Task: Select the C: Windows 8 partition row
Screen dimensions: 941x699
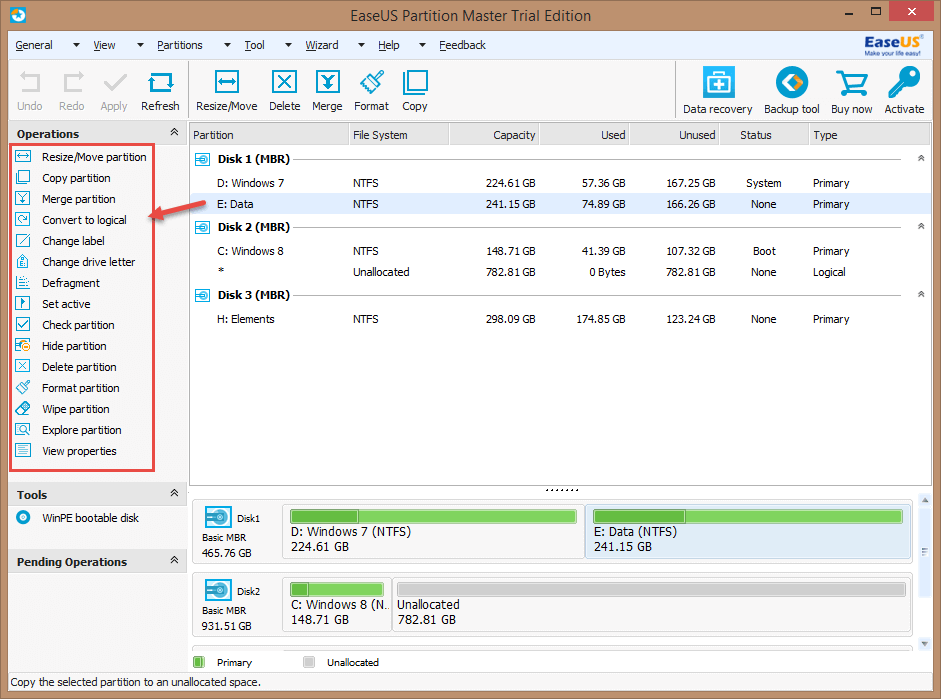Action: (560, 251)
